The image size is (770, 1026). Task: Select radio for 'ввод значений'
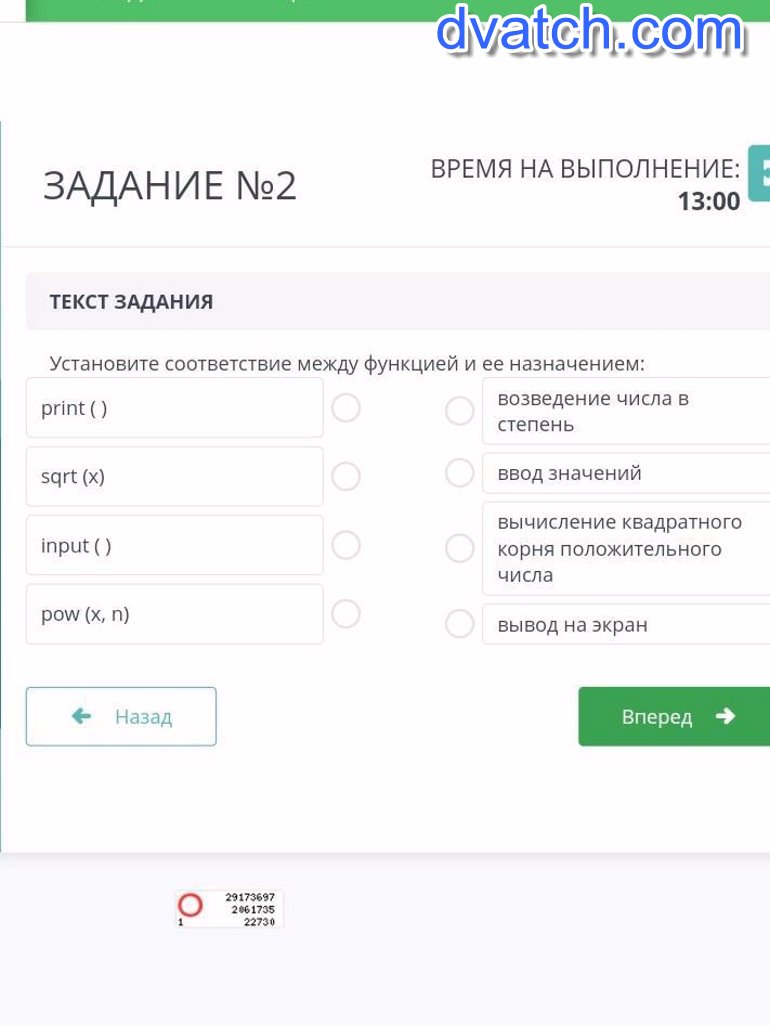pyautogui.click(x=459, y=473)
